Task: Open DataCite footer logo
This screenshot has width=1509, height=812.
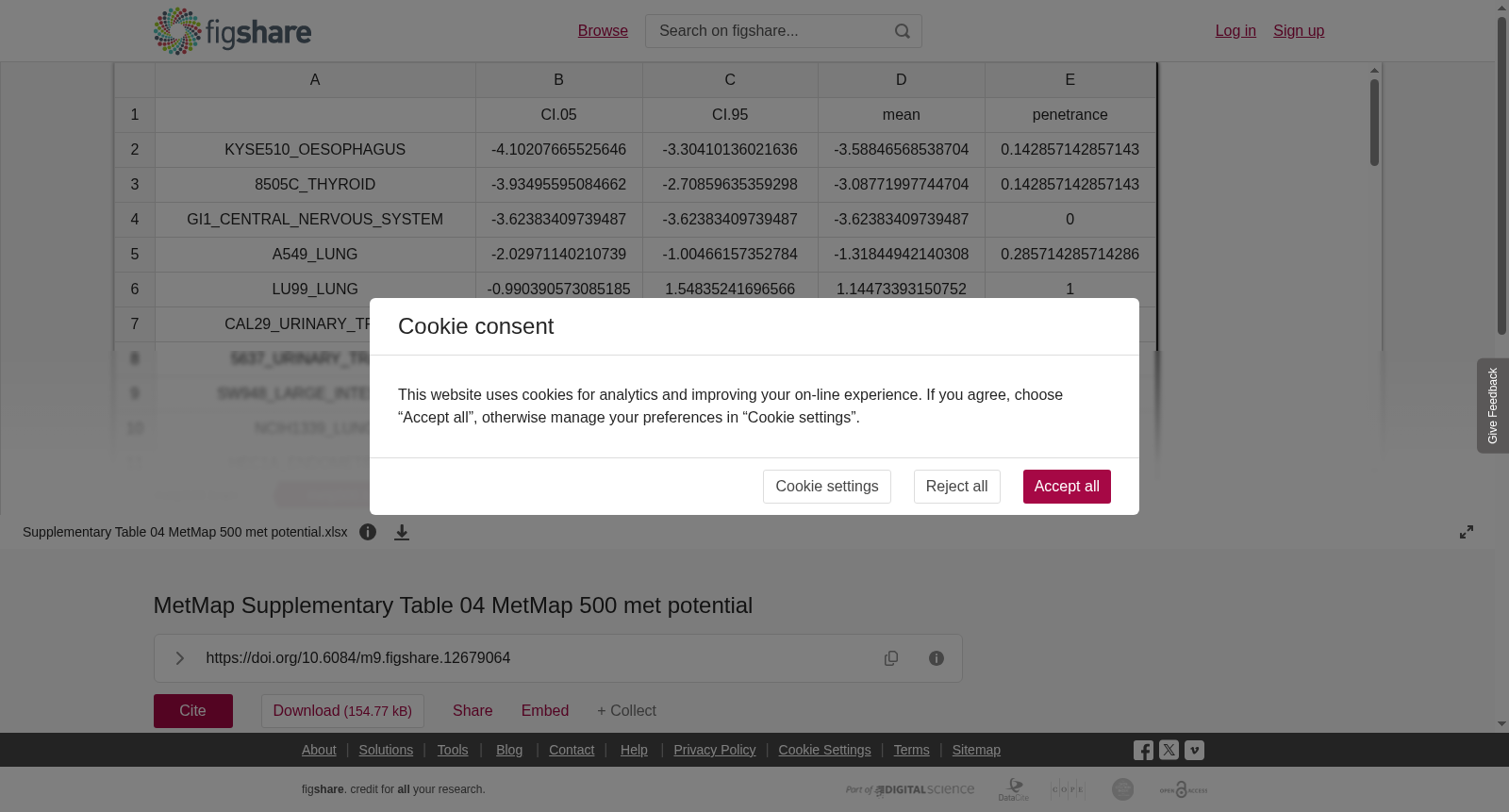Action: click(1014, 789)
